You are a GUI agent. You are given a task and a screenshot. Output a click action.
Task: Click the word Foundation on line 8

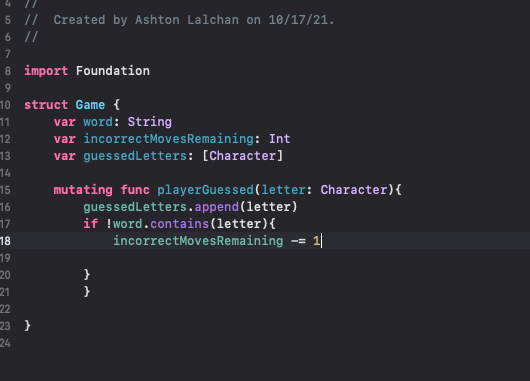point(113,71)
